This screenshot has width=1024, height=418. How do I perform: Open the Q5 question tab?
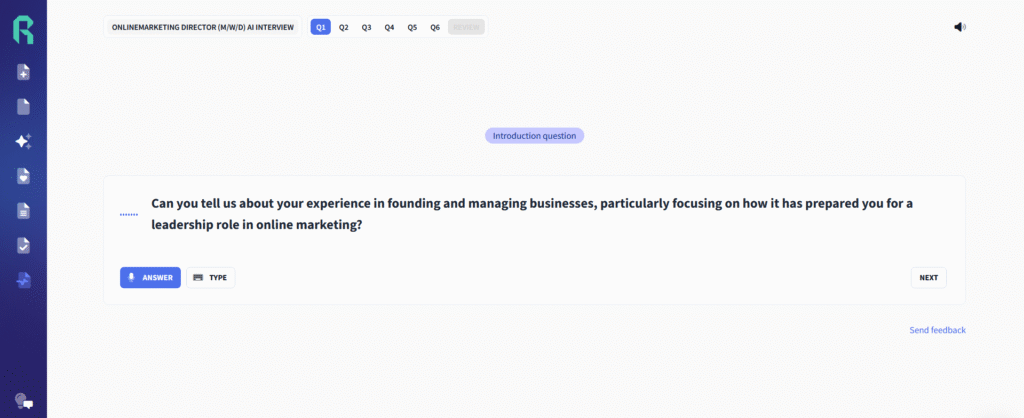coord(412,27)
